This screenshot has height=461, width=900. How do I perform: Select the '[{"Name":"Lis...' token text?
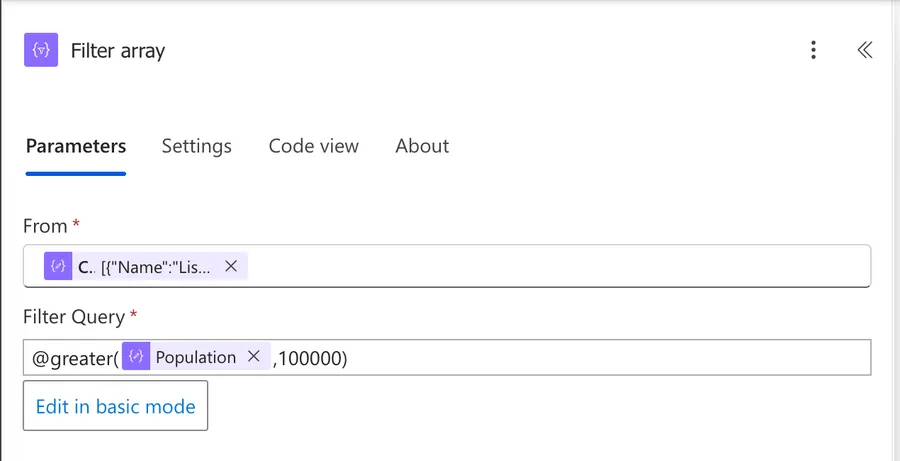click(156, 267)
